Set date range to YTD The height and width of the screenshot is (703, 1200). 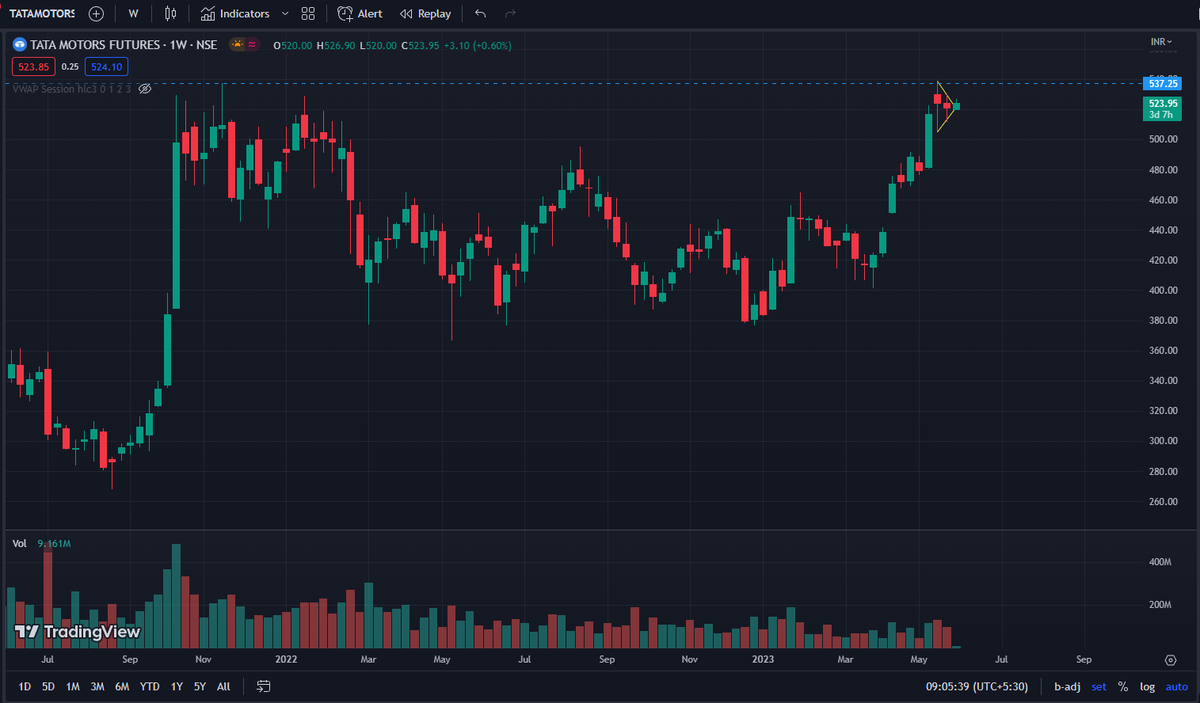pyautogui.click(x=149, y=687)
